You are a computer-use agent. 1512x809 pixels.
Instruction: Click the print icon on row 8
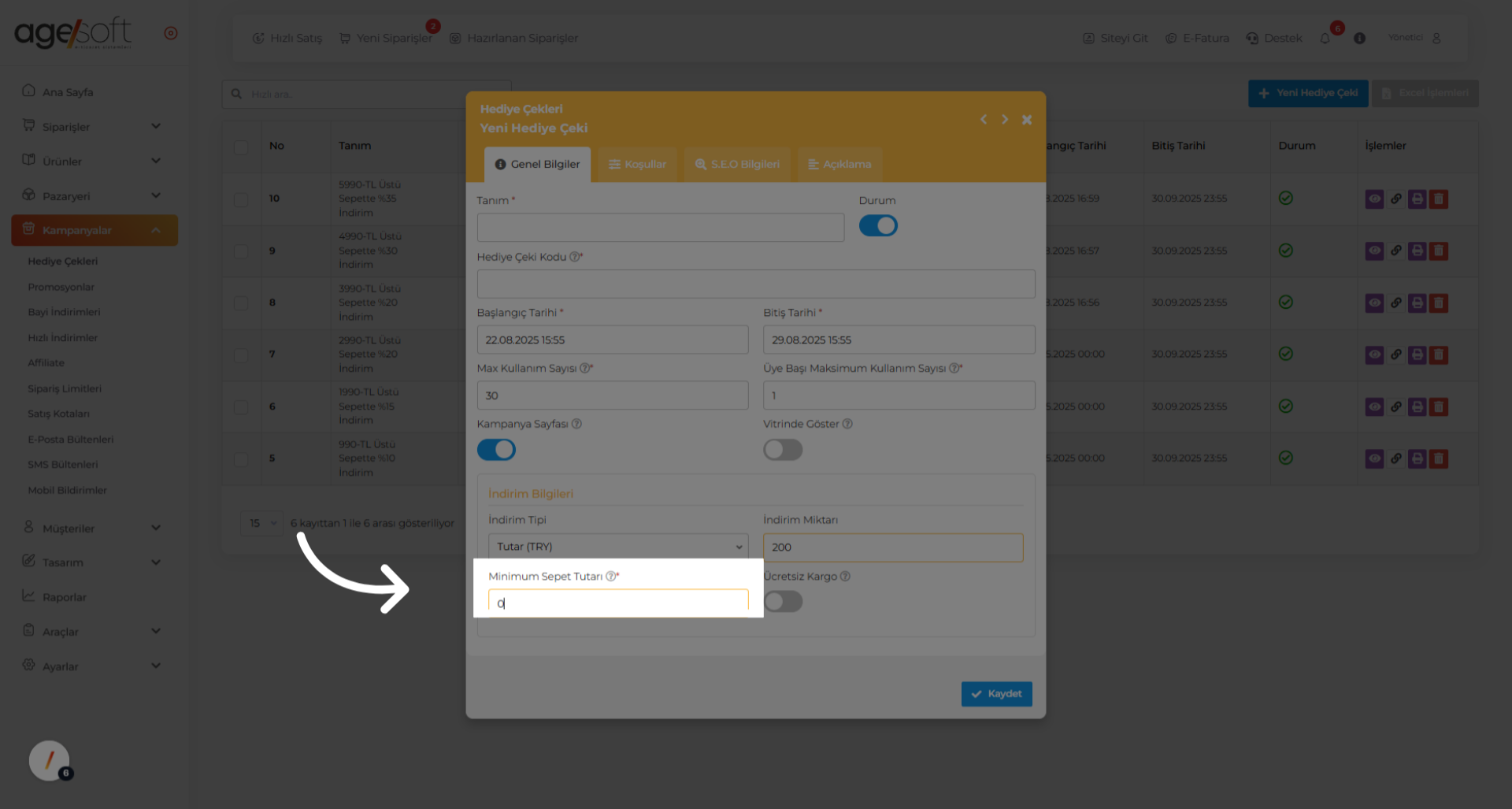point(1417,302)
